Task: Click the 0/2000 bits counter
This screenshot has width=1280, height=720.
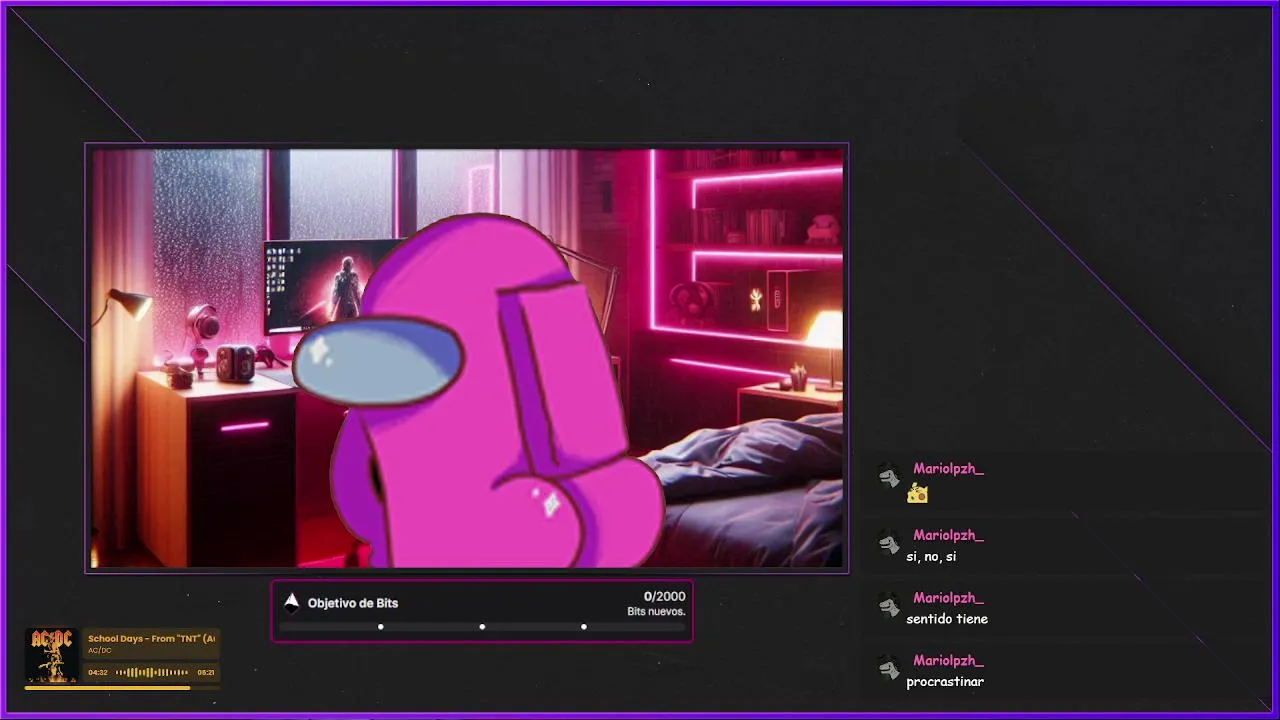Action: coord(665,596)
